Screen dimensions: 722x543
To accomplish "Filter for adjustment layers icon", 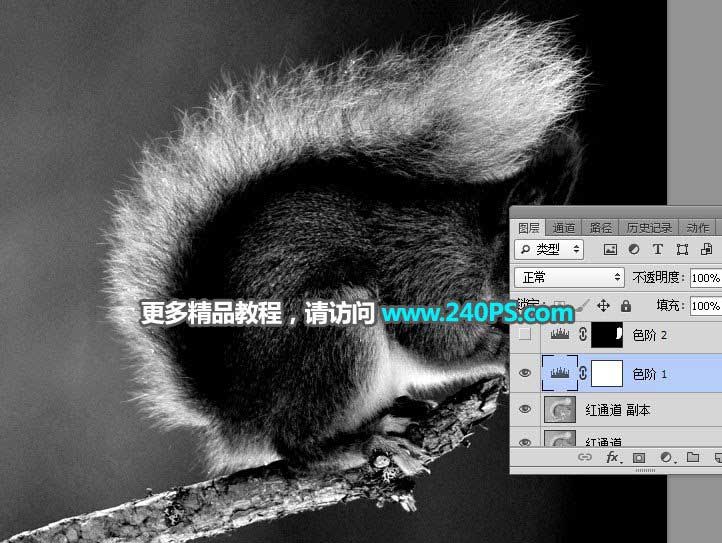I will pyautogui.click(x=634, y=250).
